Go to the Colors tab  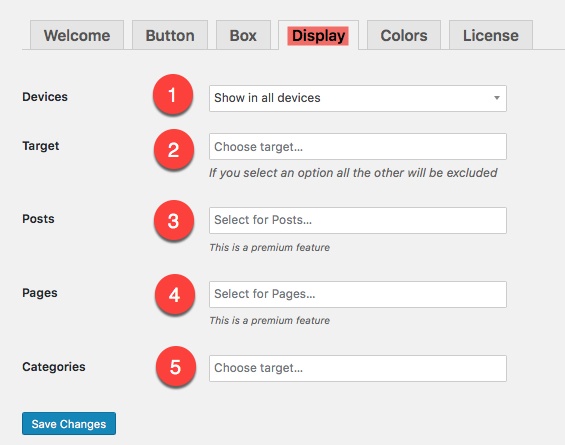coord(404,35)
